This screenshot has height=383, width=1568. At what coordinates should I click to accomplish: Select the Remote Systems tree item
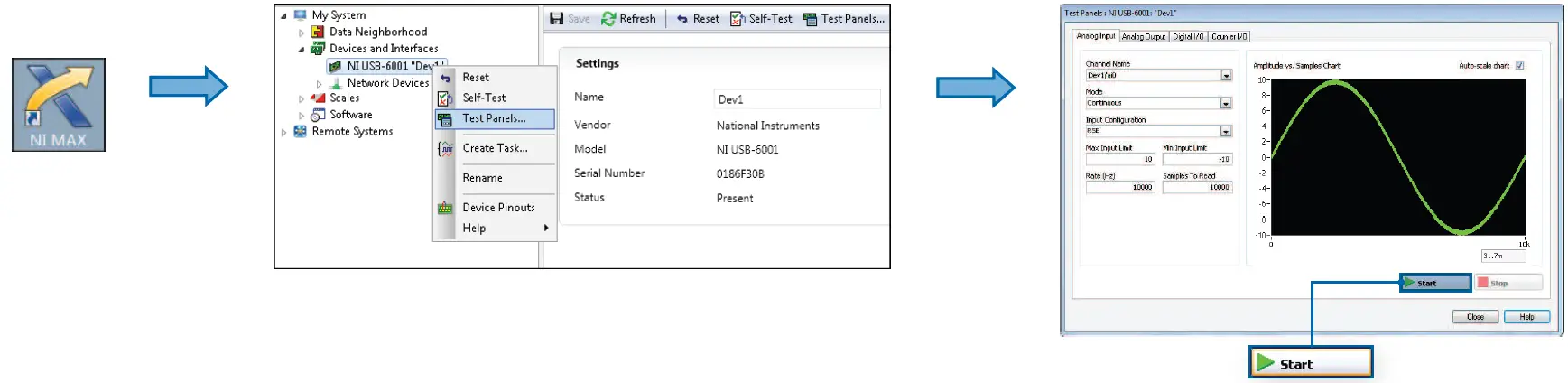(352, 132)
